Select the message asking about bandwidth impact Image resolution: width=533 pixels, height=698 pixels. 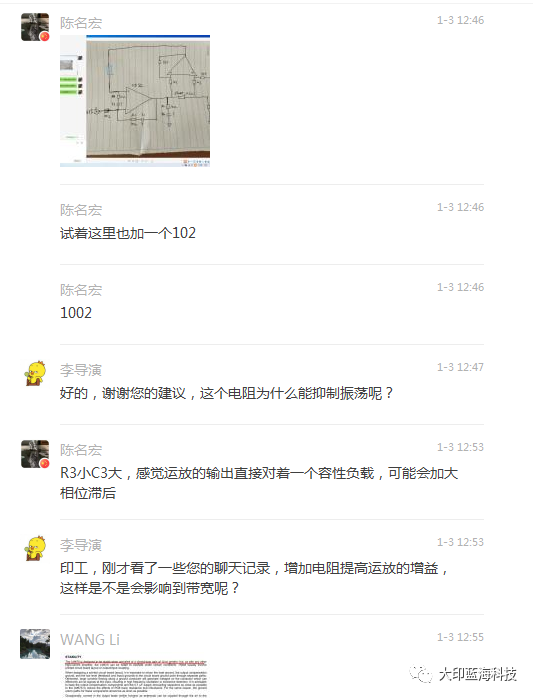(255, 578)
